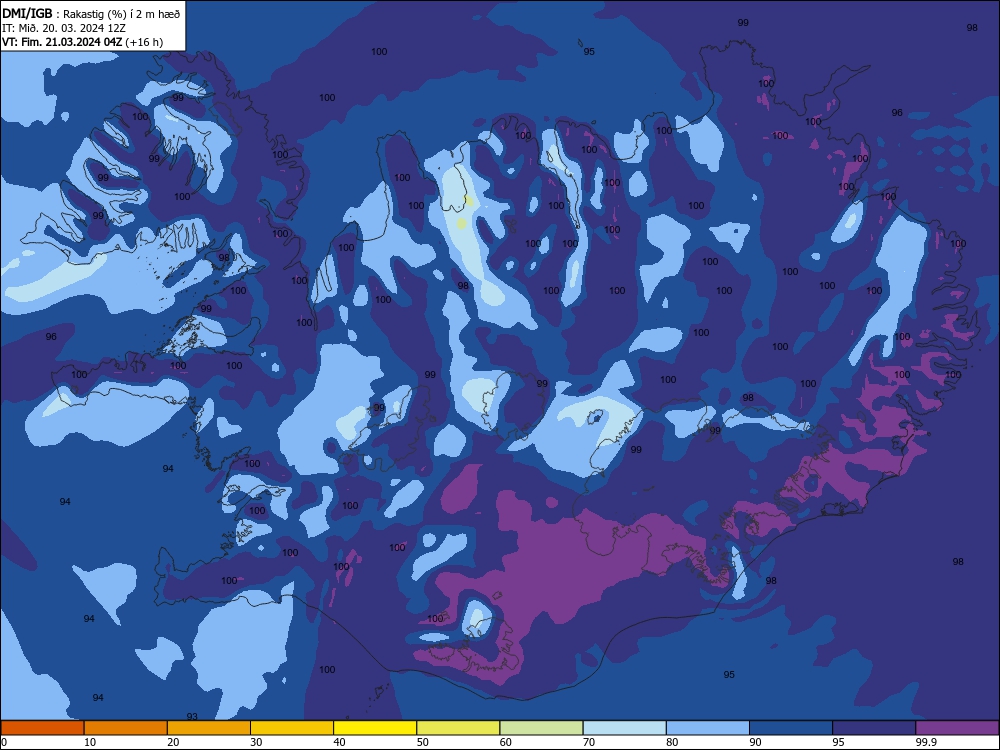The width and height of the screenshot is (1000, 750).
Task: Click the legend tick label '30'
Action: pos(256,742)
